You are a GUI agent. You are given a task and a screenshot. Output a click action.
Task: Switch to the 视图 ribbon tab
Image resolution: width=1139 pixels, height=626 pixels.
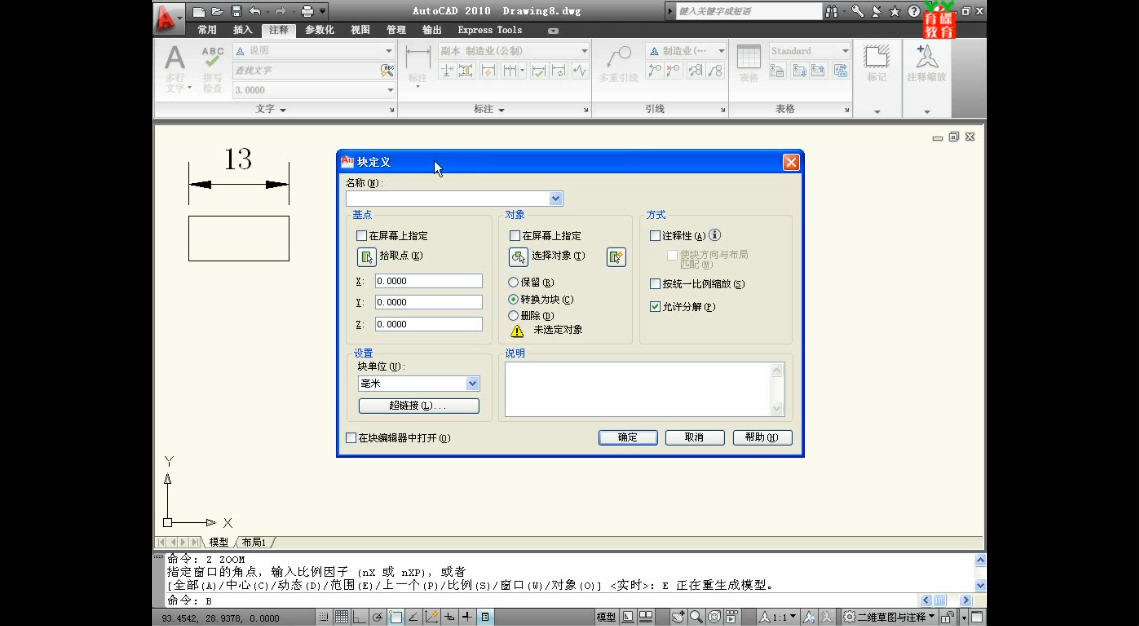point(360,30)
